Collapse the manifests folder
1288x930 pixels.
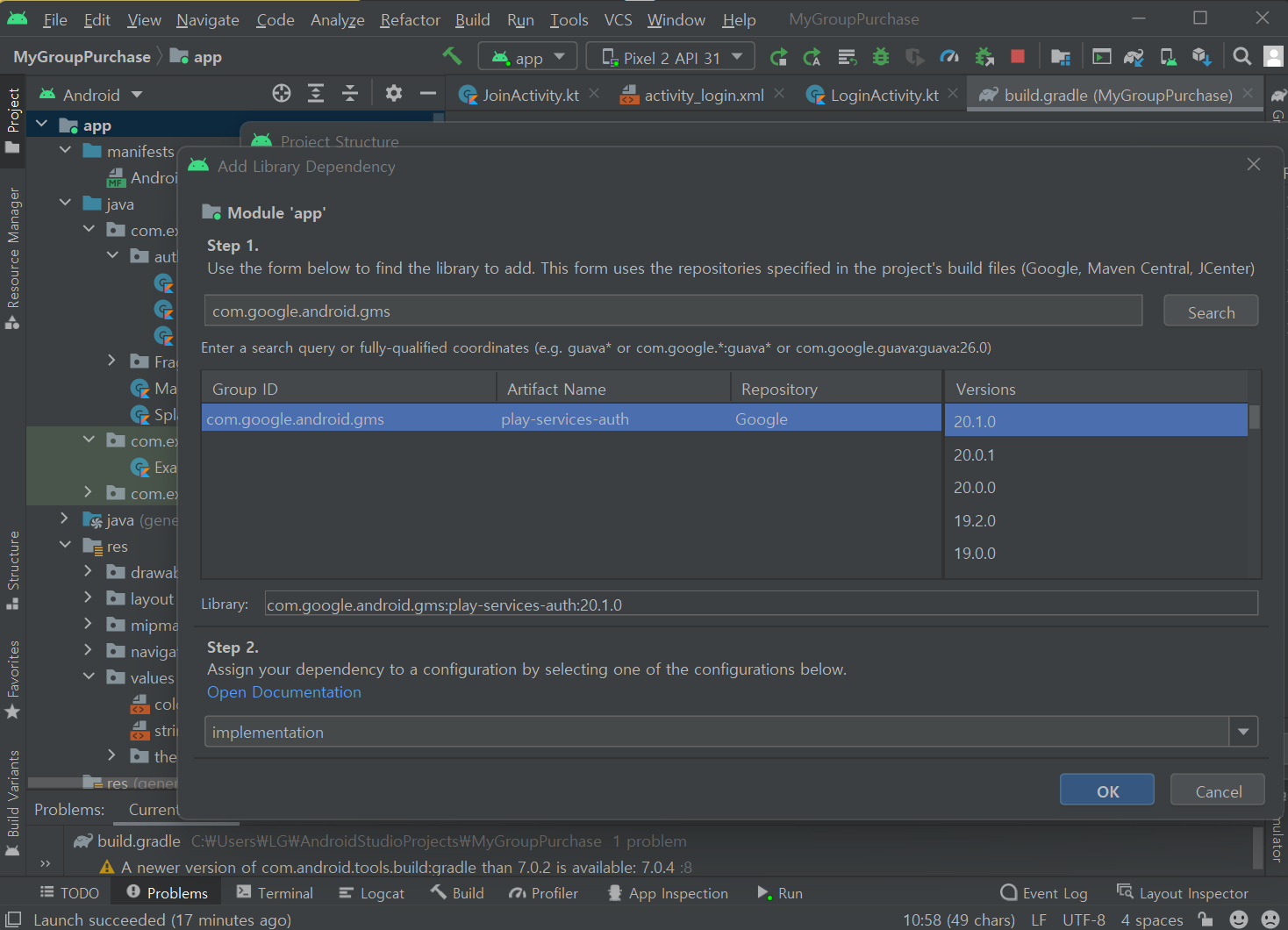(65, 151)
